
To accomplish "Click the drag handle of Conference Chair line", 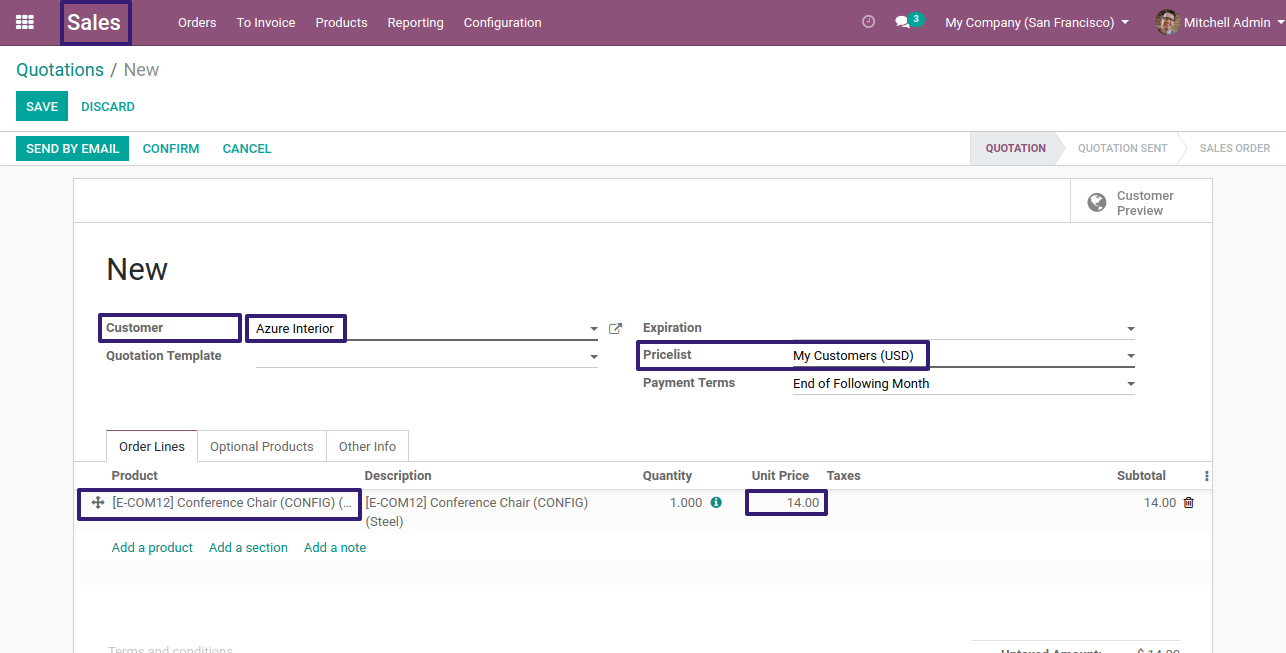I will 97,503.
